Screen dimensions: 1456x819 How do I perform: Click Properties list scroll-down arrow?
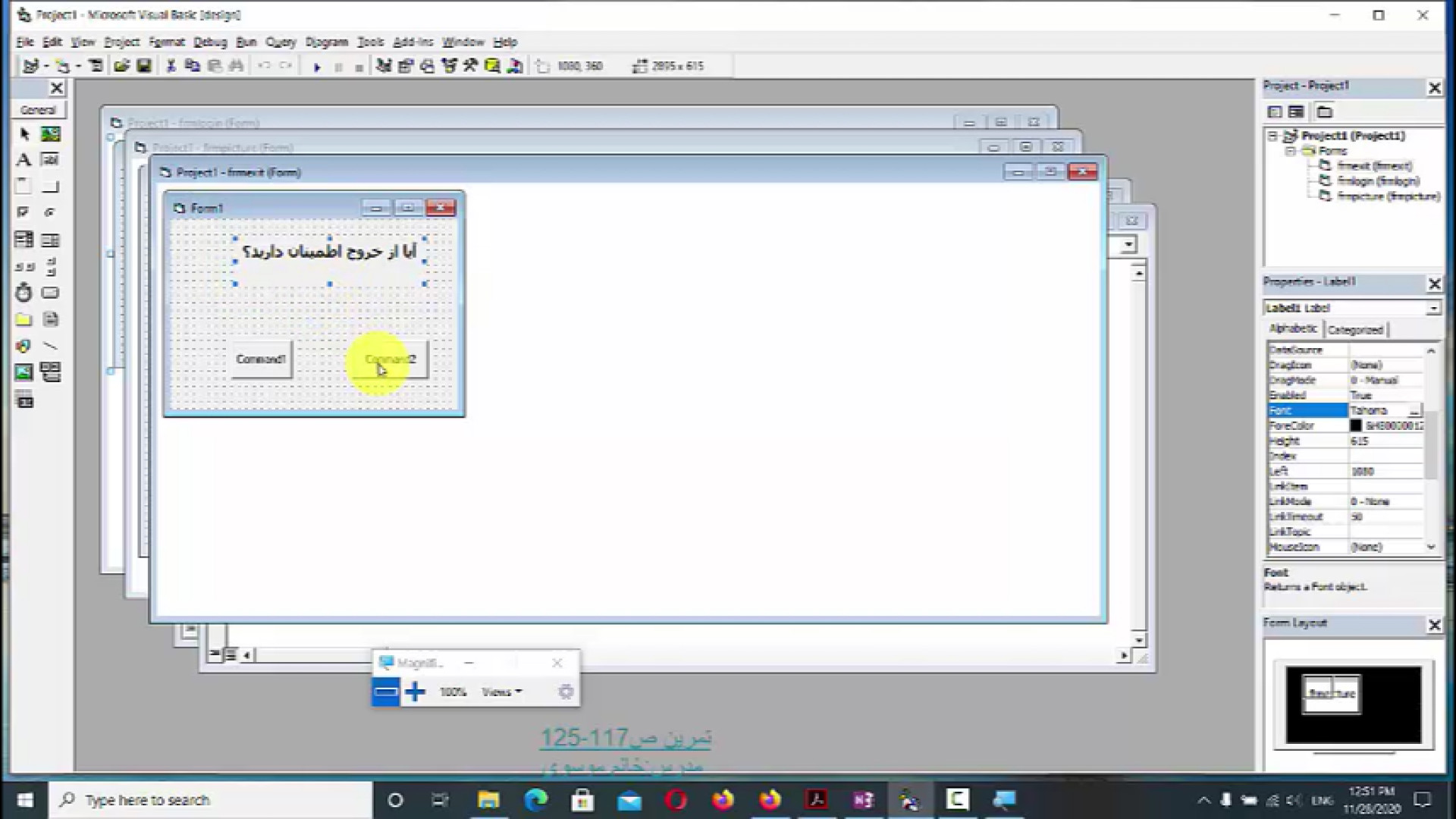point(1431,547)
